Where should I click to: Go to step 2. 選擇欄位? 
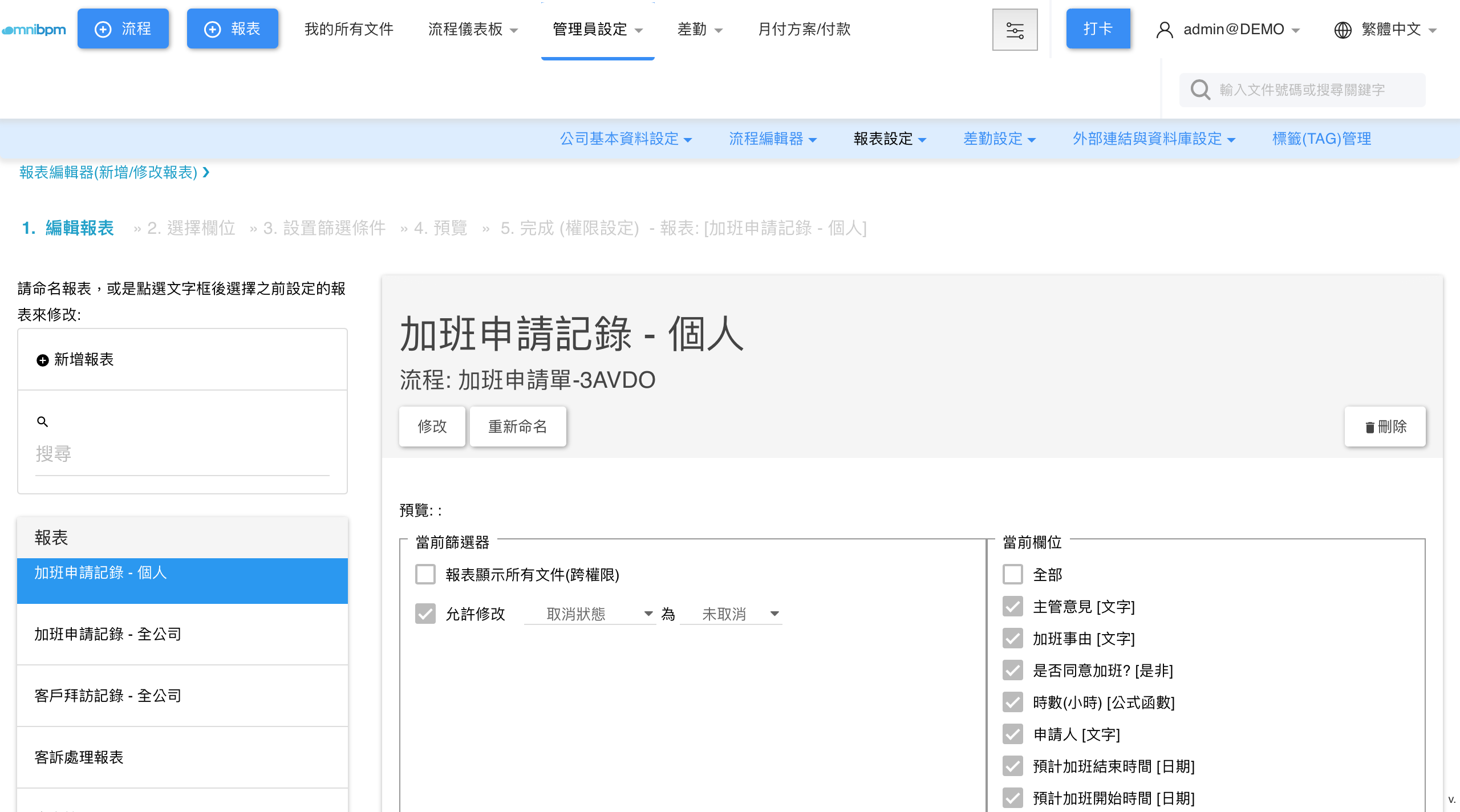pyautogui.click(x=191, y=229)
